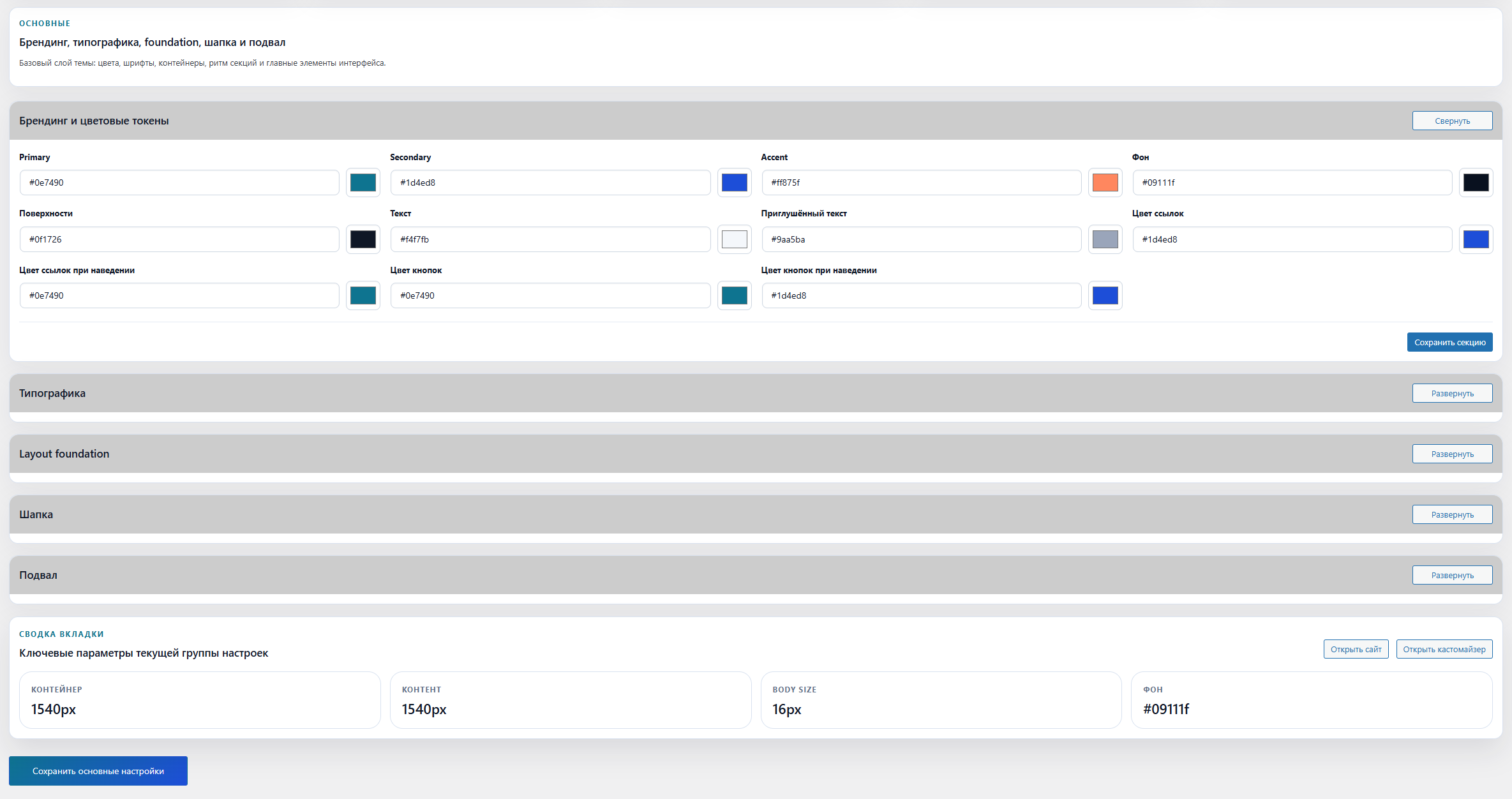The height and width of the screenshot is (799, 1512).
Task: Expand the Layout foundation section
Action: 1452,454
